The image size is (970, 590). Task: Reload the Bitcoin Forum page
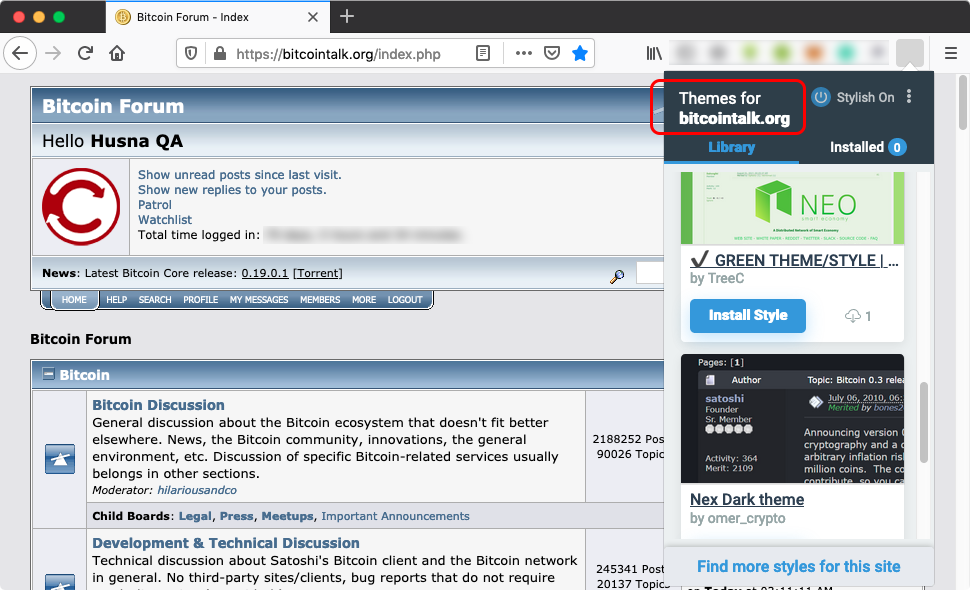(85, 53)
